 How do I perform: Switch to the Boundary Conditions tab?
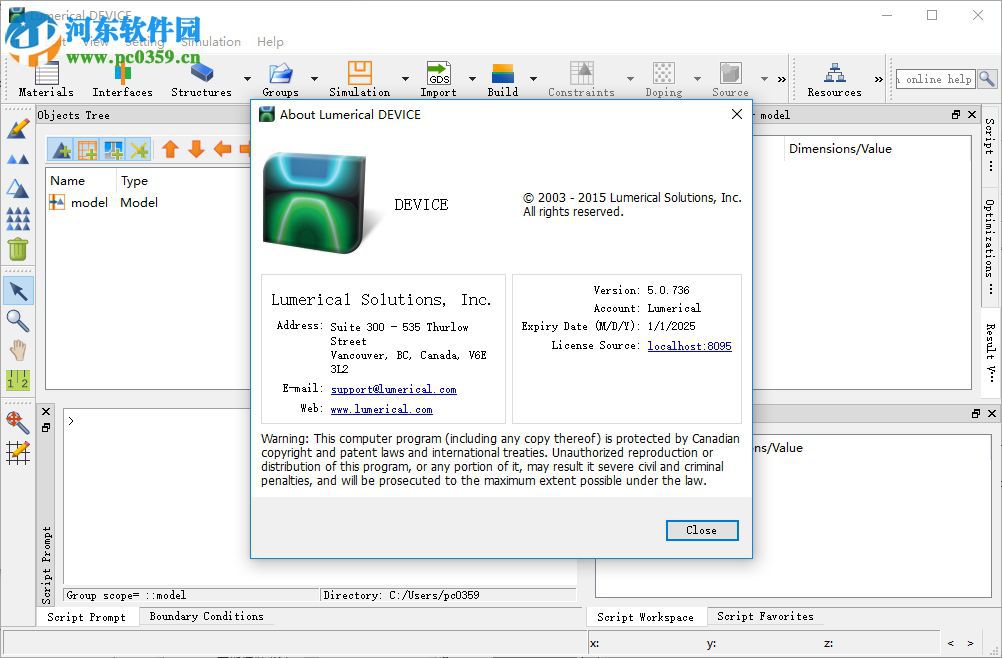click(206, 617)
